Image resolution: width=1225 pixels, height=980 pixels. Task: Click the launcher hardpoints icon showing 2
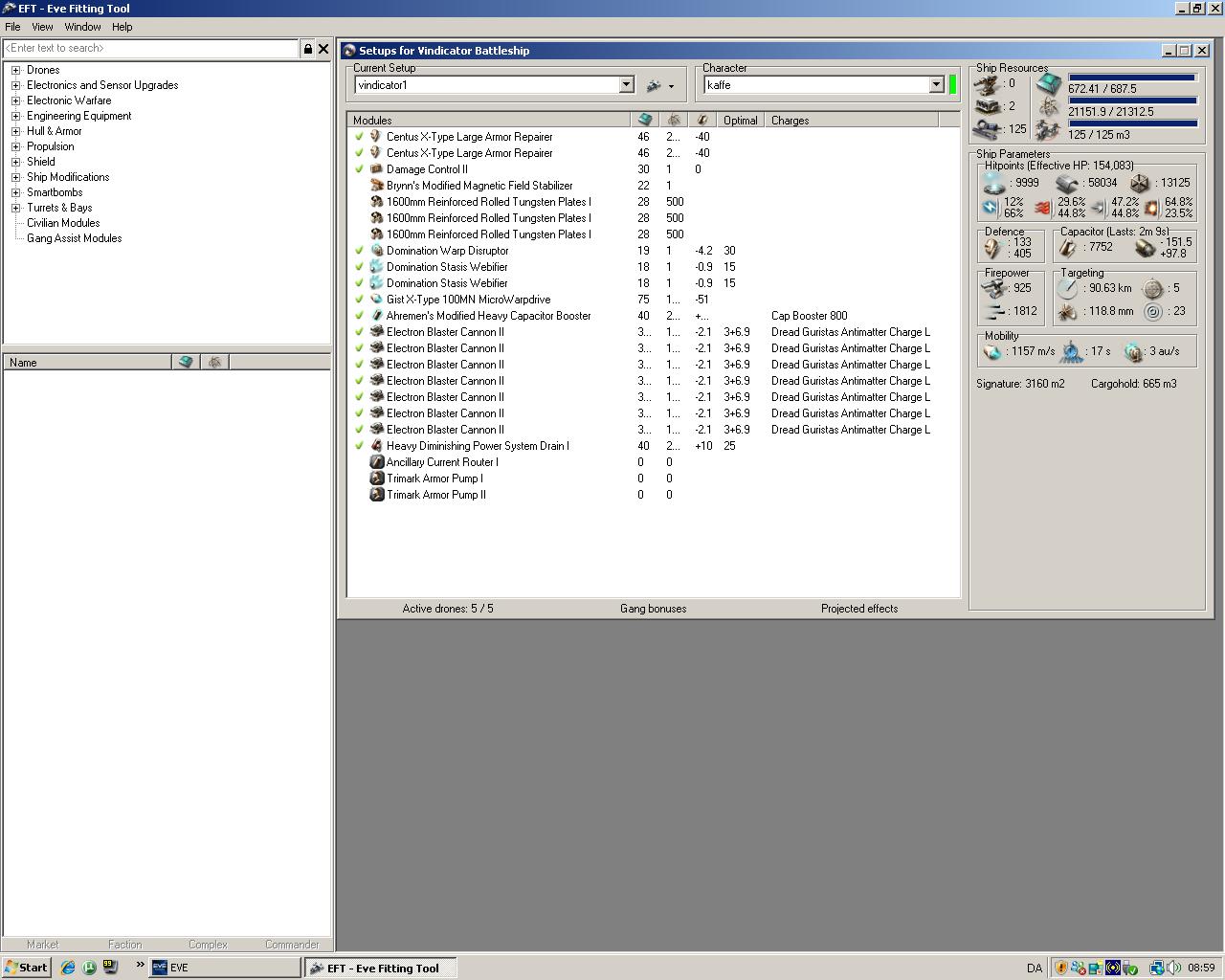987,106
